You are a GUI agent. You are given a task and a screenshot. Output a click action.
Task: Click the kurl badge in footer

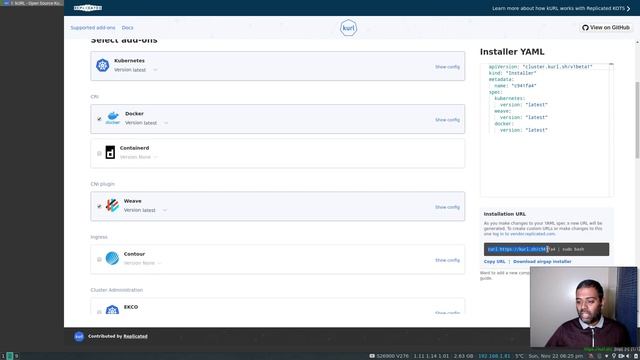pyautogui.click(x=79, y=336)
